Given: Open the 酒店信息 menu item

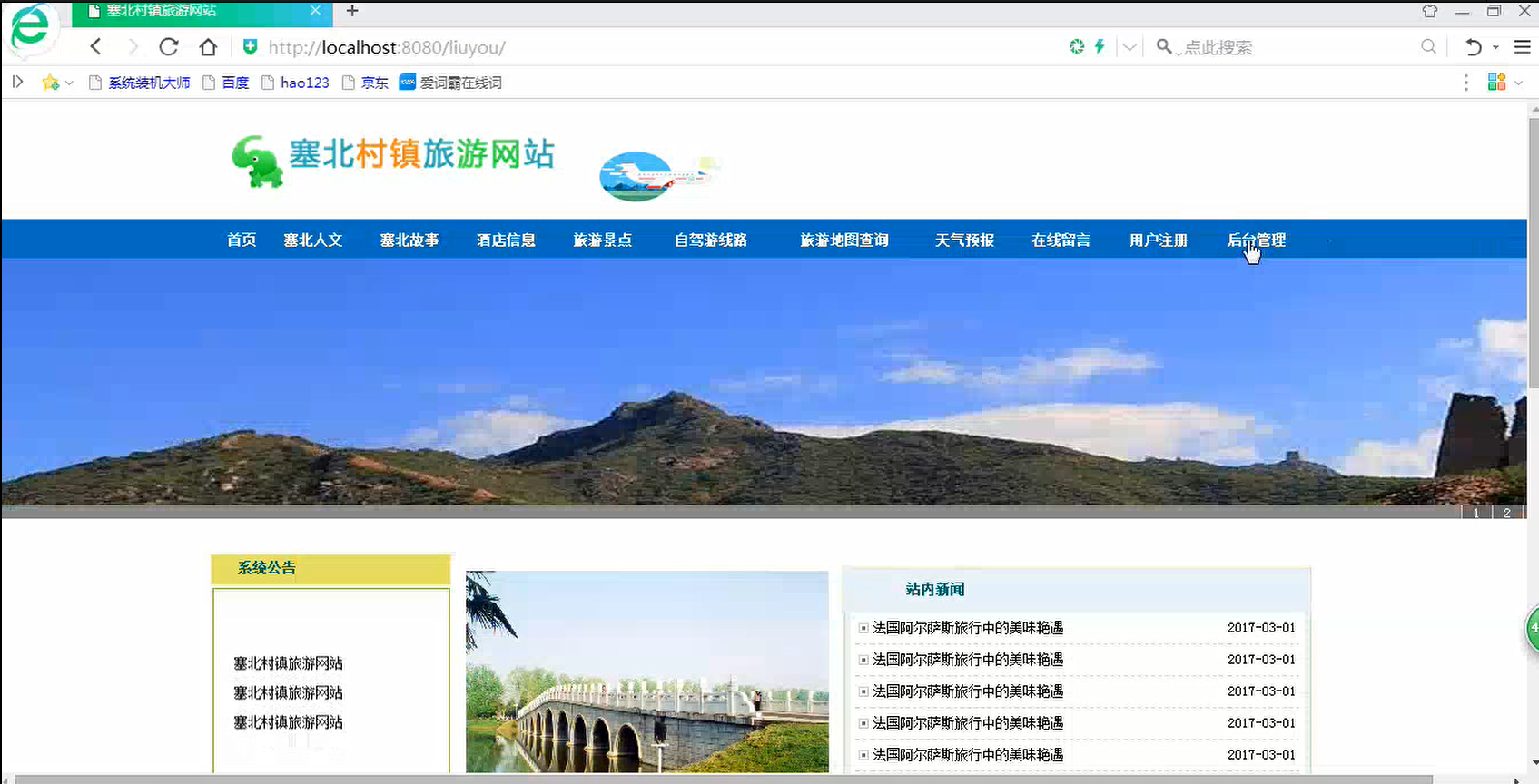Looking at the screenshot, I should tap(506, 240).
